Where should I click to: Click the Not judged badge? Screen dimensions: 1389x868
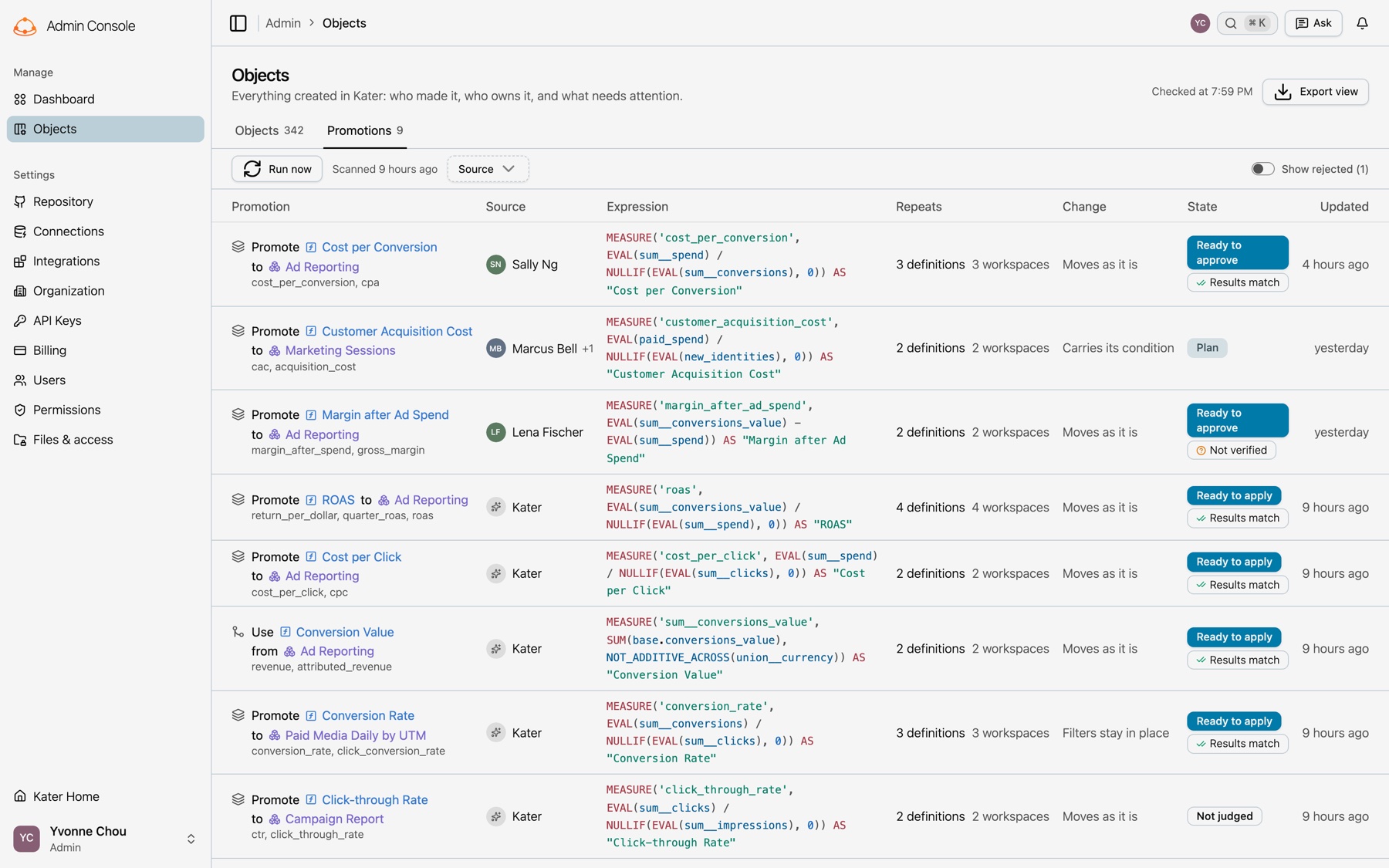click(x=1224, y=816)
